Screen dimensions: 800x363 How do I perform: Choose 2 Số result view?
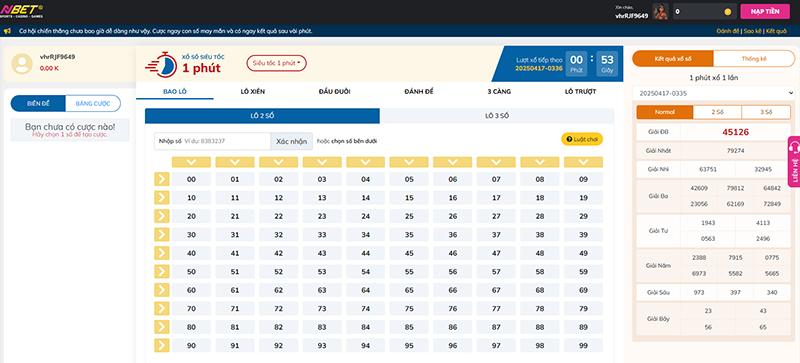click(717, 112)
